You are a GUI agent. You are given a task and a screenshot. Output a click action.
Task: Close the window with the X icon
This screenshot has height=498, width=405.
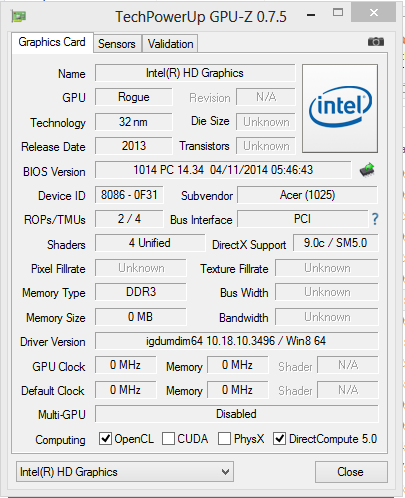point(374,13)
